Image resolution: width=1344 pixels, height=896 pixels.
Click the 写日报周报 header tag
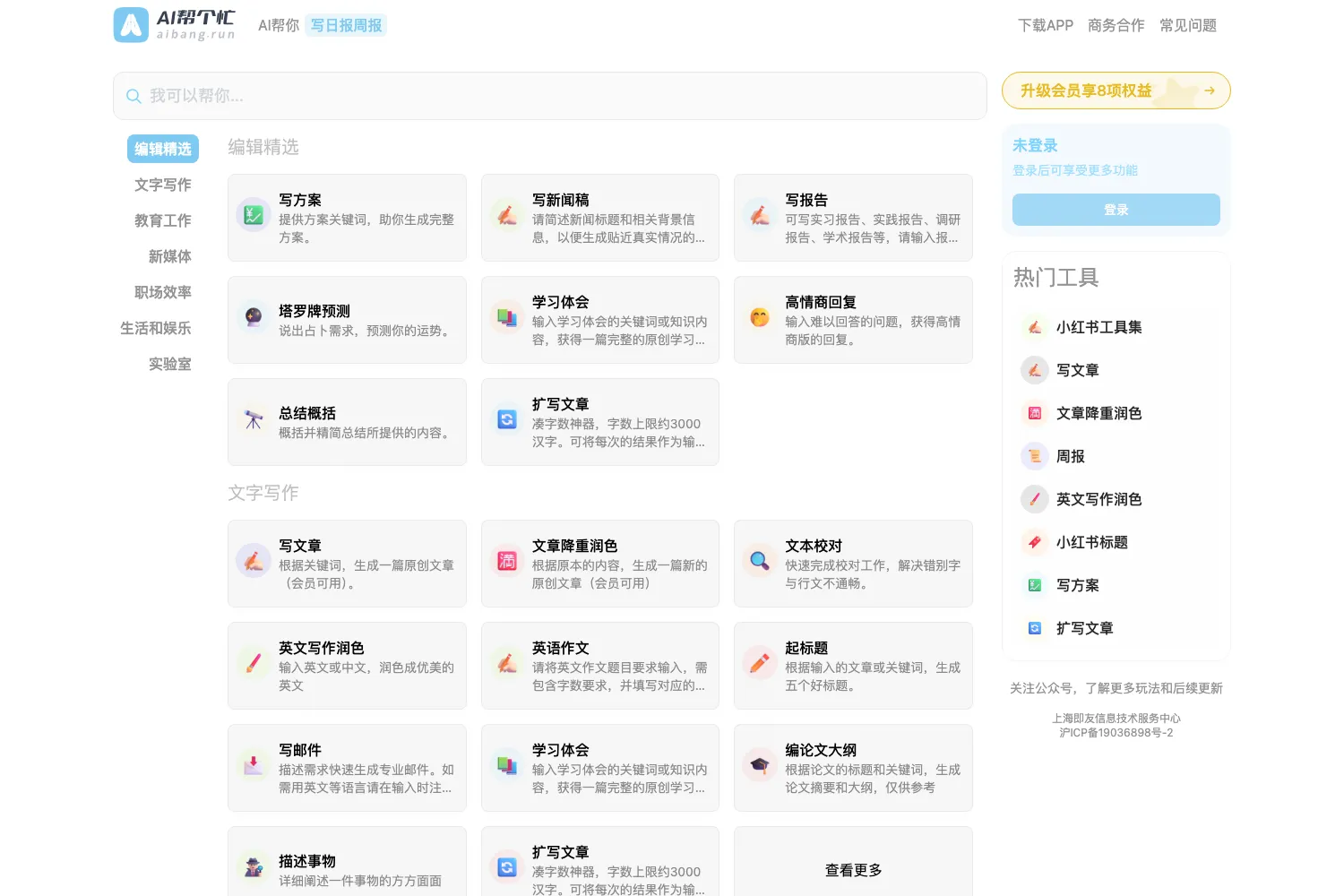pos(346,25)
